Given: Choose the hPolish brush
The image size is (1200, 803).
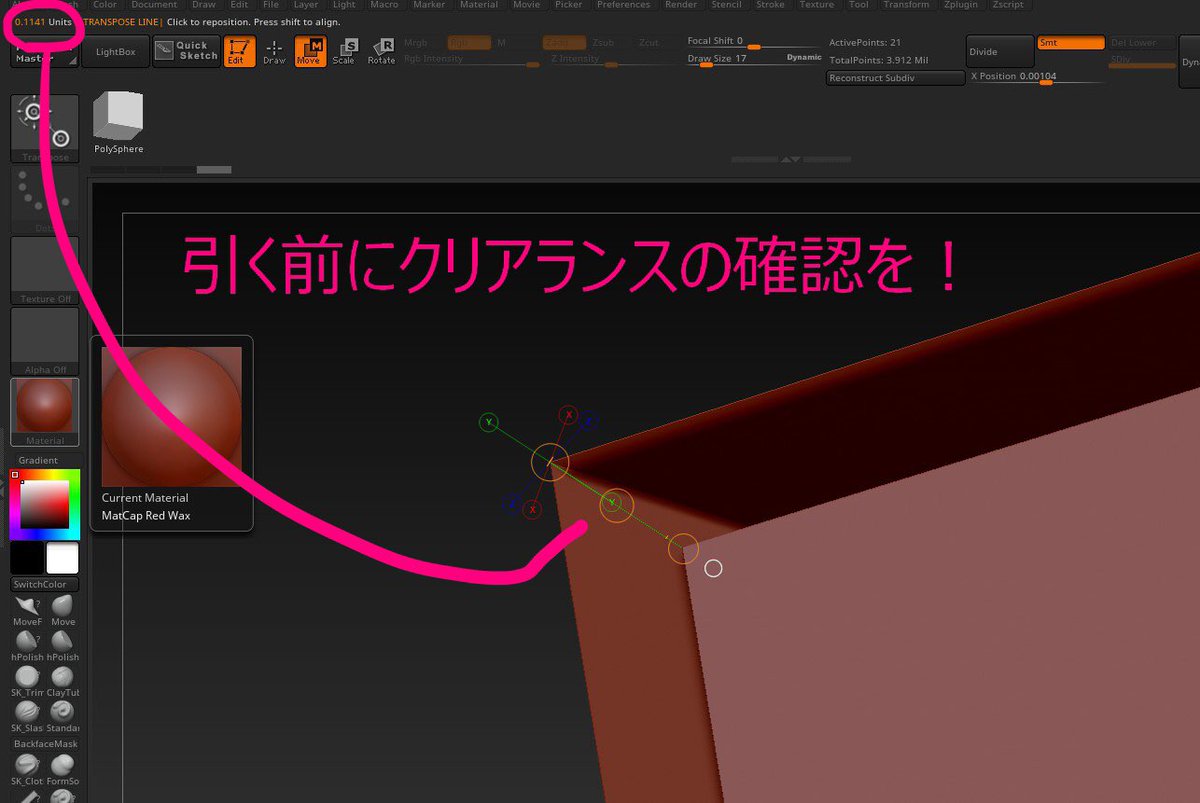Looking at the screenshot, I should (x=26, y=640).
